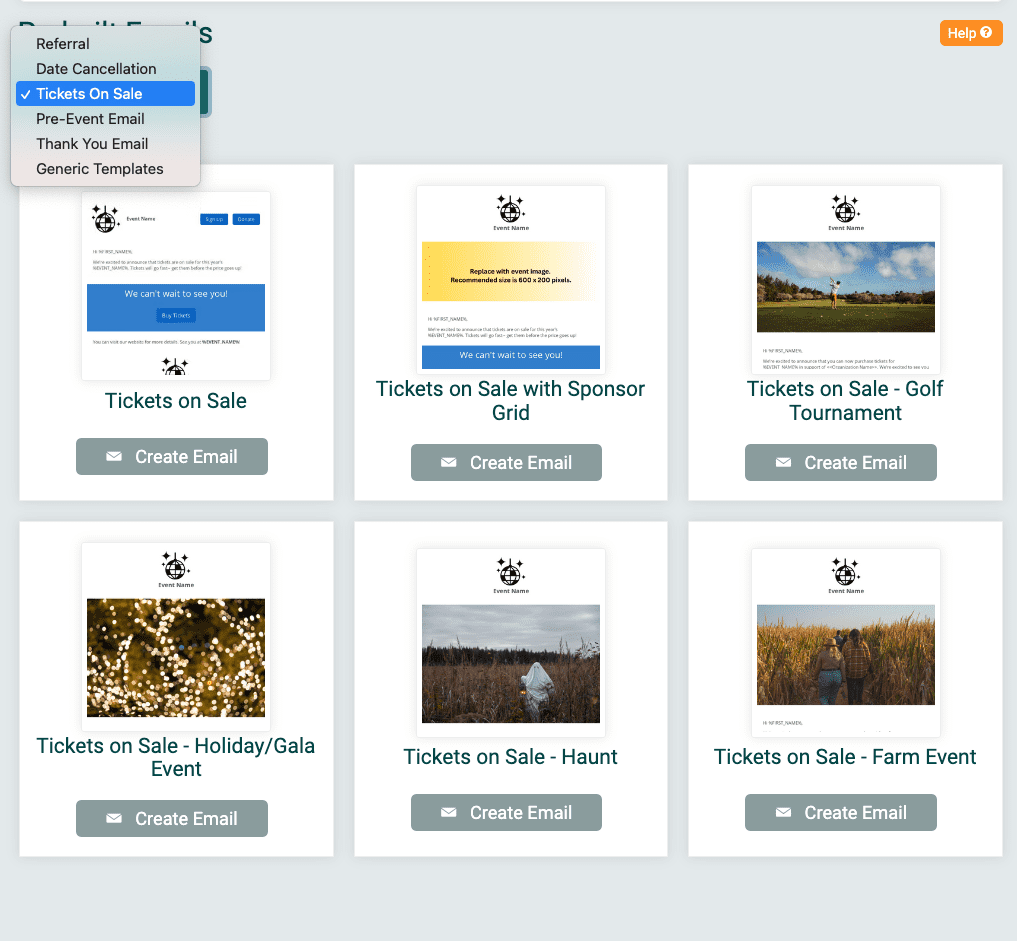The image size is (1017, 941).
Task: Choose Date Cancellation from the dropdown
Action: coord(97,68)
